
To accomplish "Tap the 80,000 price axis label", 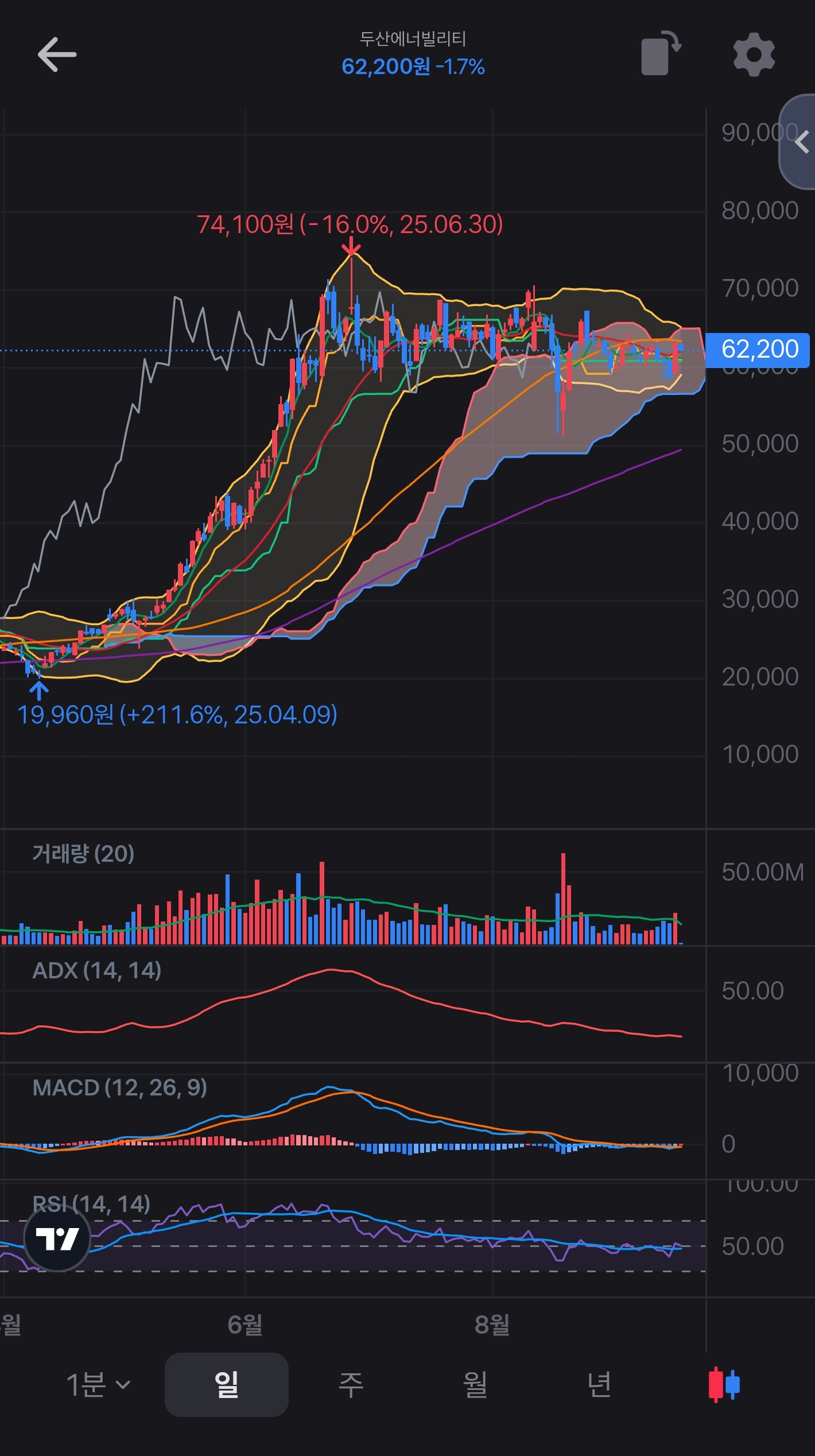I will pos(760,211).
